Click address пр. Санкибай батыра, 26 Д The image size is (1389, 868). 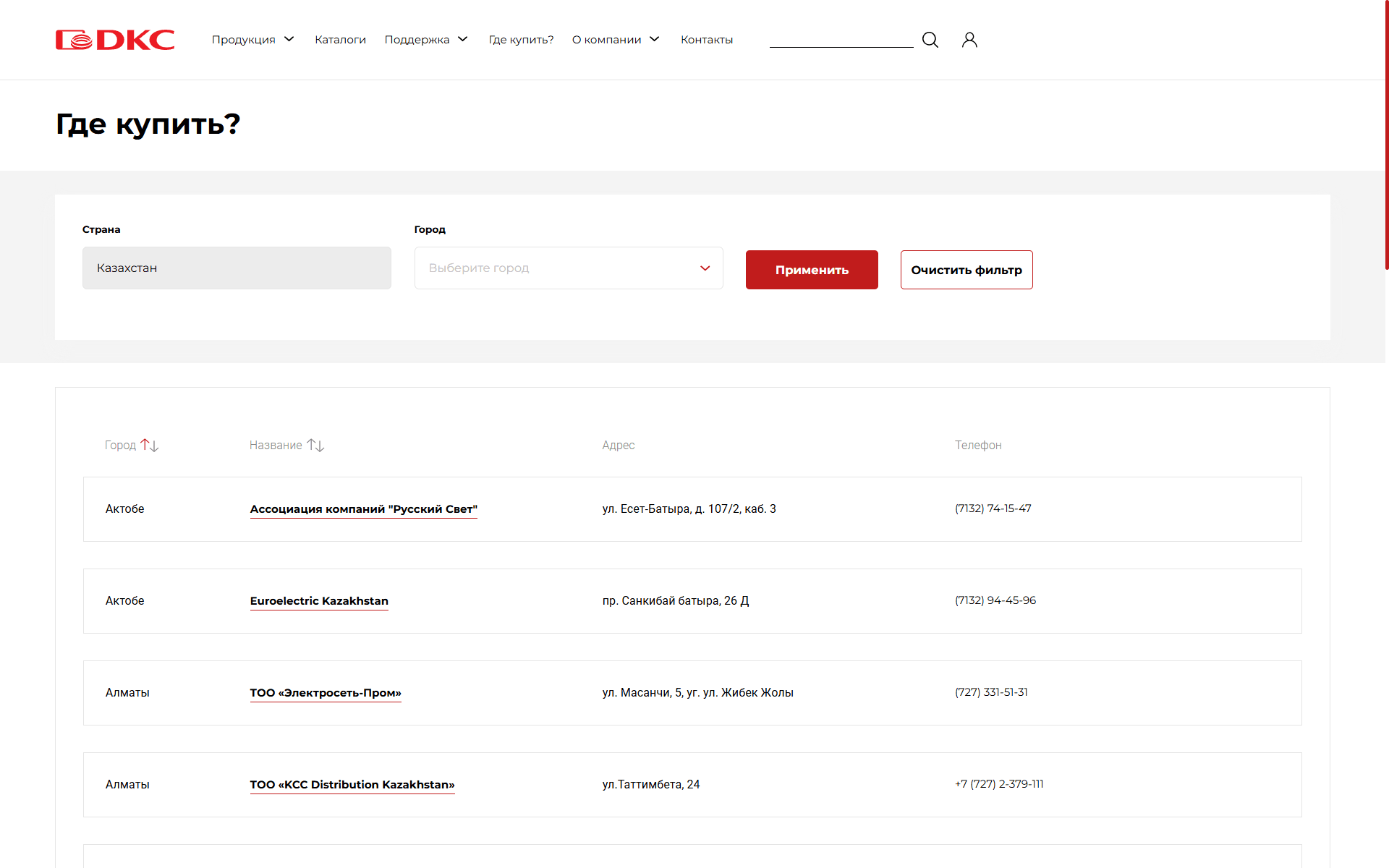(x=676, y=601)
